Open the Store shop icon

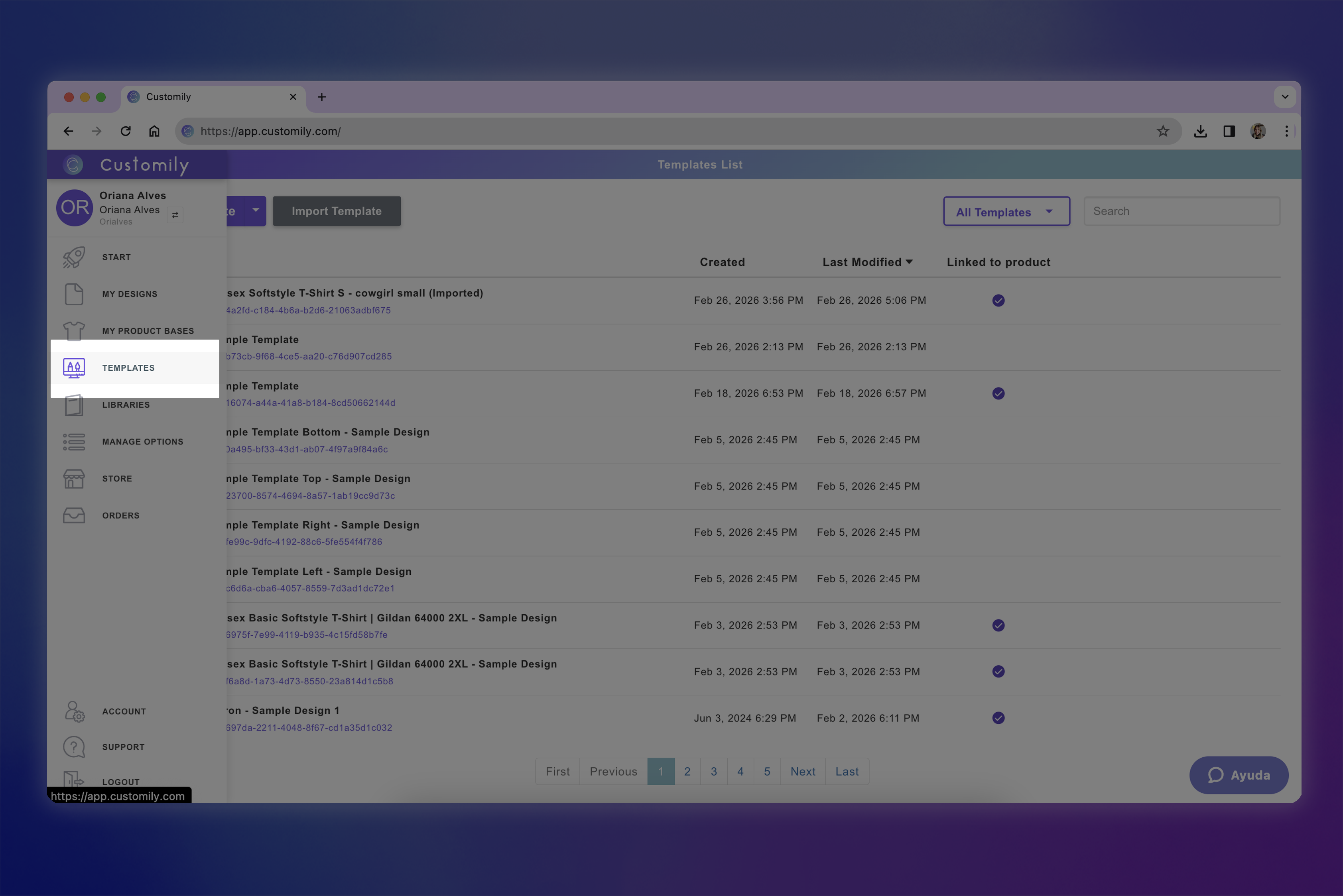point(74,479)
